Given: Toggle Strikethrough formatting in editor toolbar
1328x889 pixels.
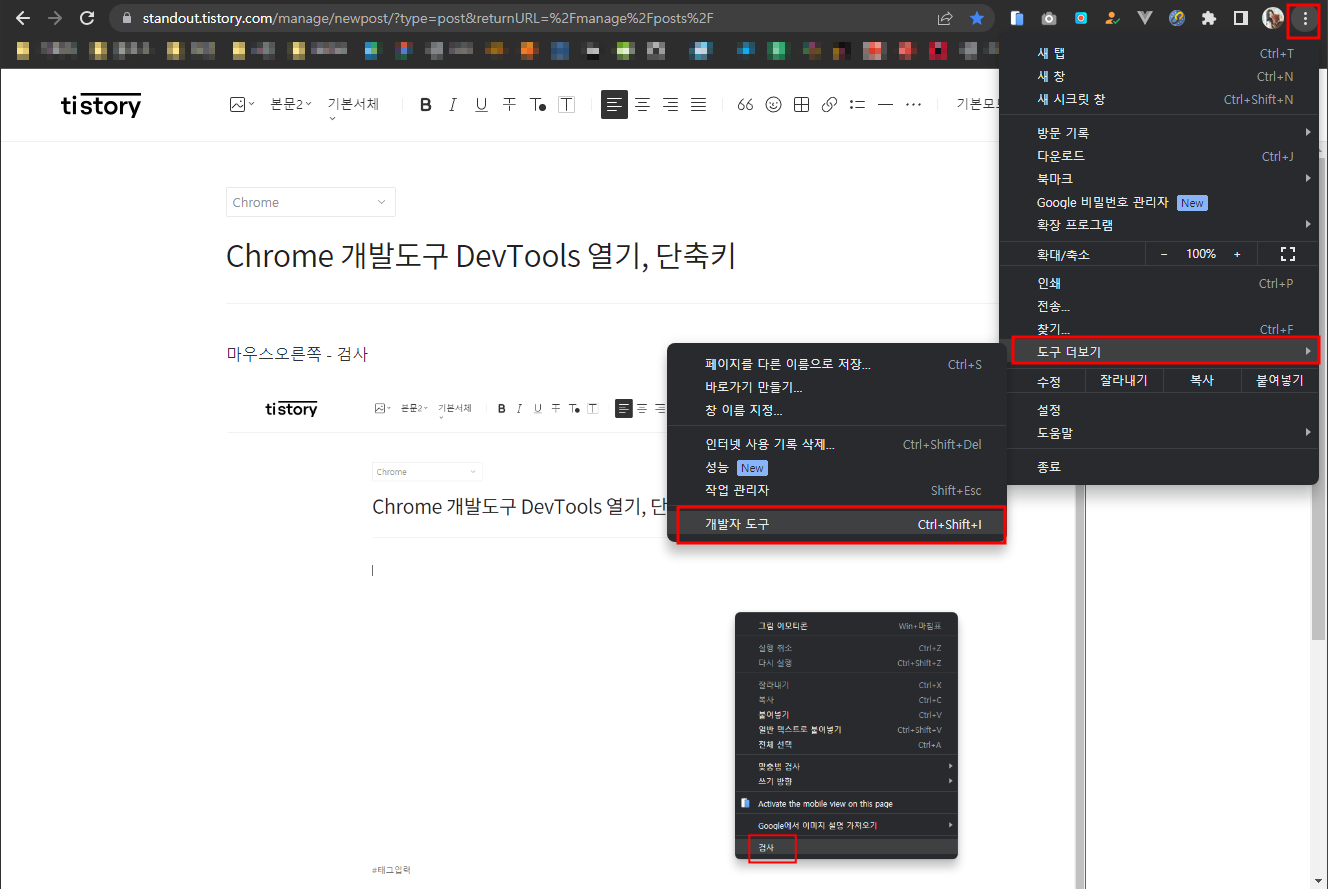Looking at the screenshot, I should [x=509, y=104].
